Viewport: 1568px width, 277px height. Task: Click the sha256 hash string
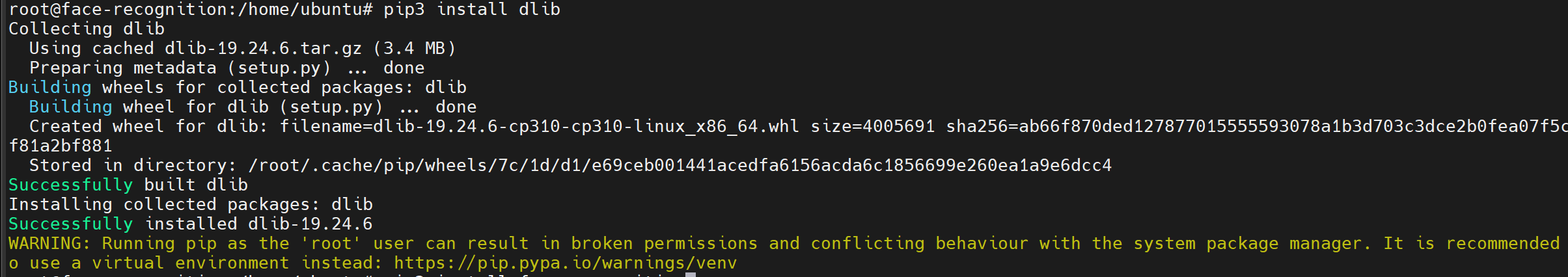tap(1256, 127)
